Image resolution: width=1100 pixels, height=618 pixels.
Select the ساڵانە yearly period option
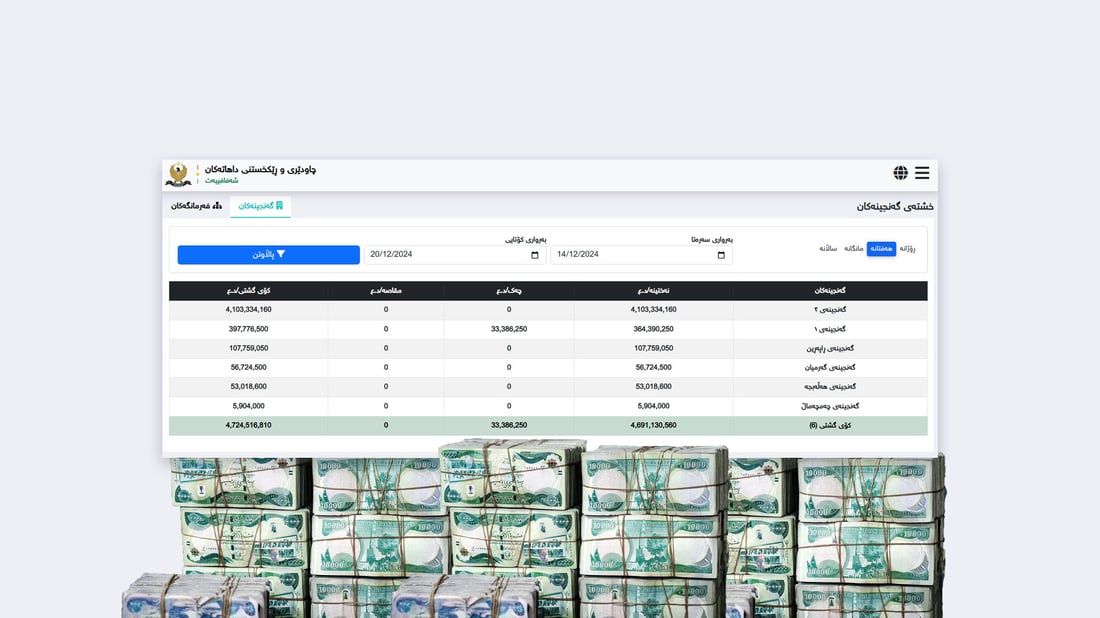(x=828, y=249)
